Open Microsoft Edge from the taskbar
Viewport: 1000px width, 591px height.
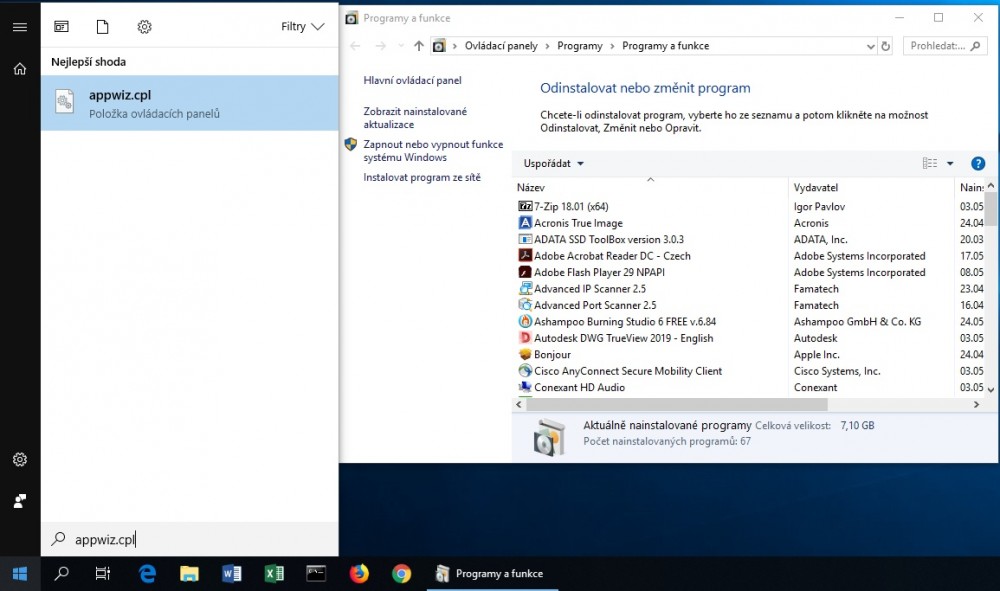point(148,573)
